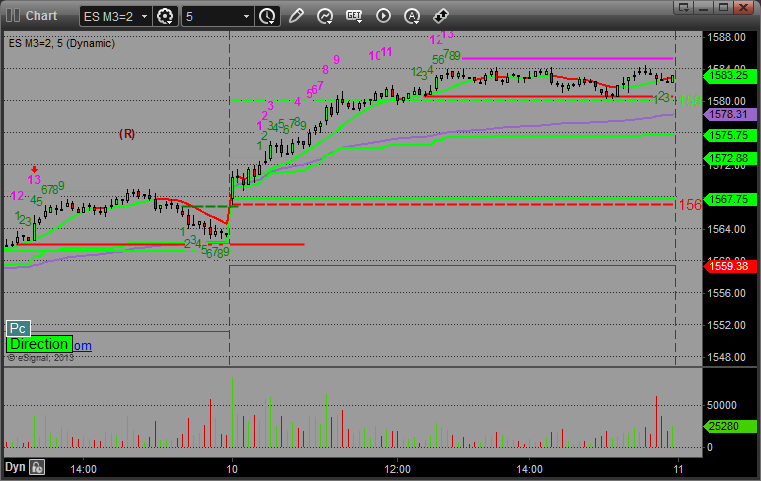Select the pencil drawing tool

click(x=296, y=16)
